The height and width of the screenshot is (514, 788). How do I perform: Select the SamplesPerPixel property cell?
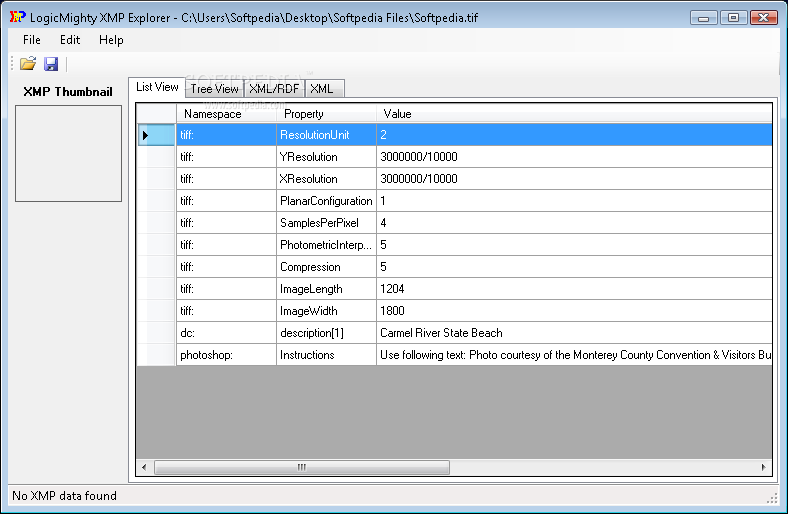(x=326, y=223)
